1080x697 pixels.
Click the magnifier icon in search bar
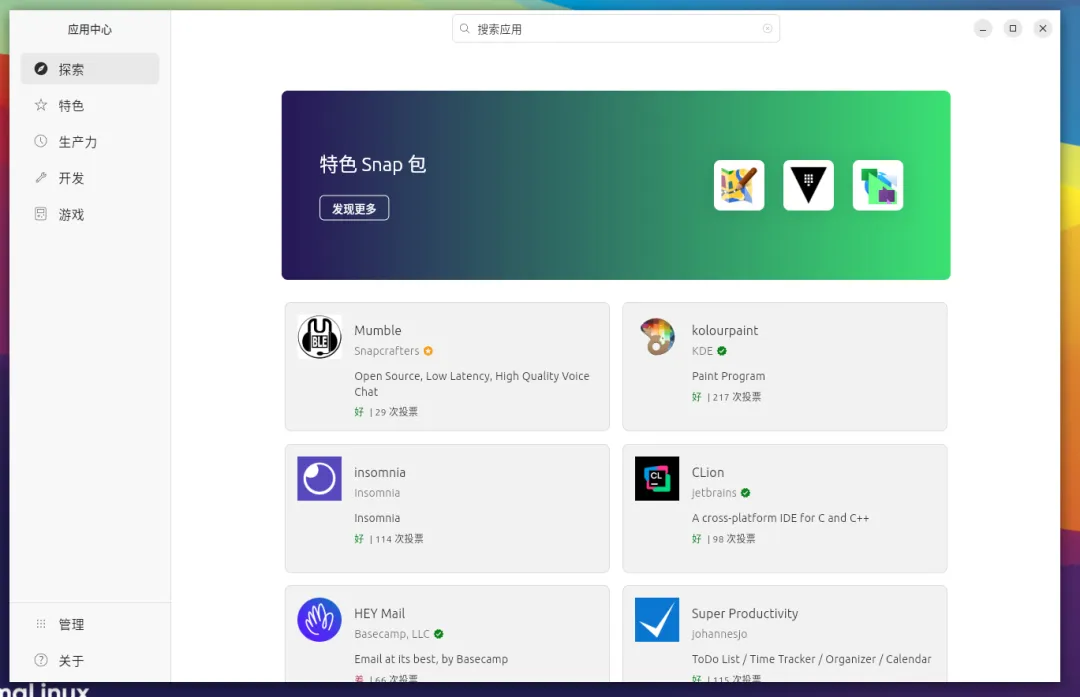[x=465, y=29]
